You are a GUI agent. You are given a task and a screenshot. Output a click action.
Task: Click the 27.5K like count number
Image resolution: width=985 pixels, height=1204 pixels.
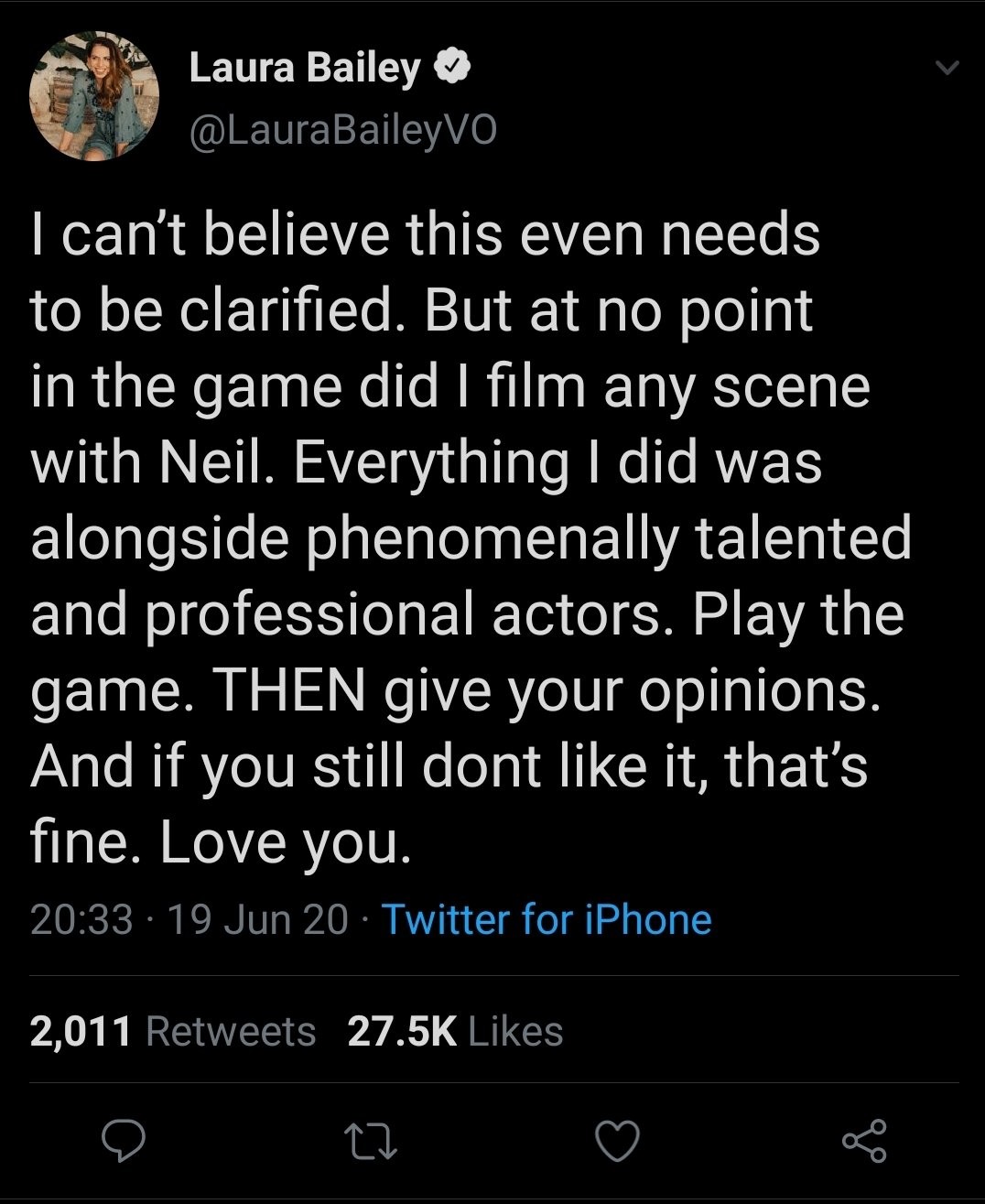pyautogui.click(x=402, y=1031)
